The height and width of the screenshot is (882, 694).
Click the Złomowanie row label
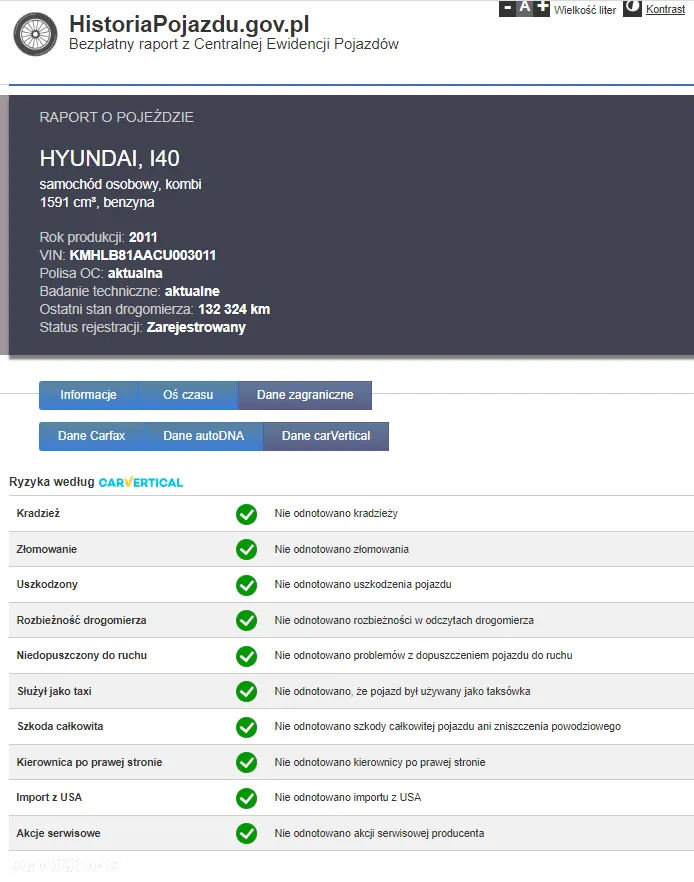47,549
